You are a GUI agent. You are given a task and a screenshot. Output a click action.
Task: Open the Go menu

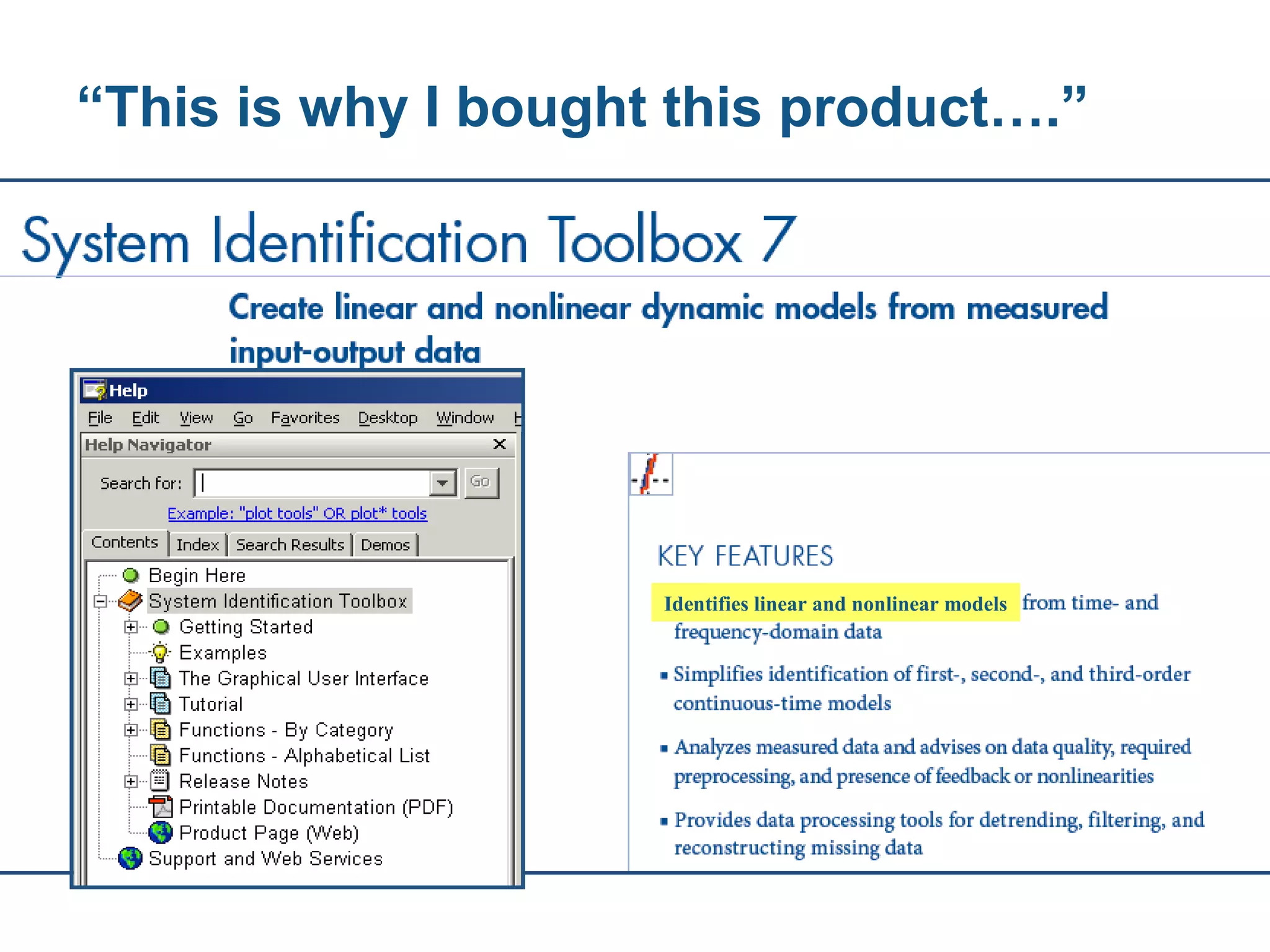point(242,418)
